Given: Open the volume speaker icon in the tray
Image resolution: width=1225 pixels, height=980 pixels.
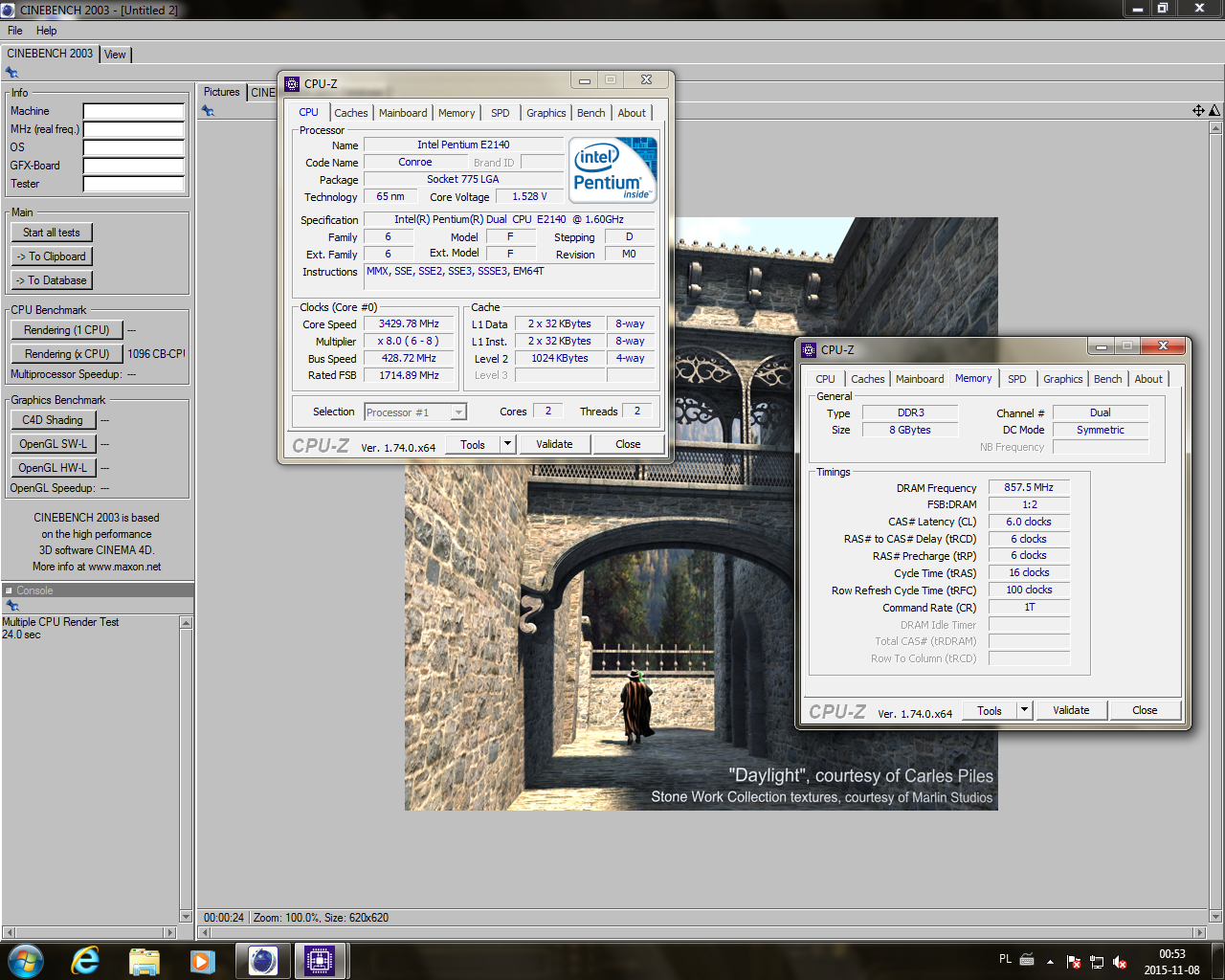Looking at the screenshot, I should [1120, 962].
